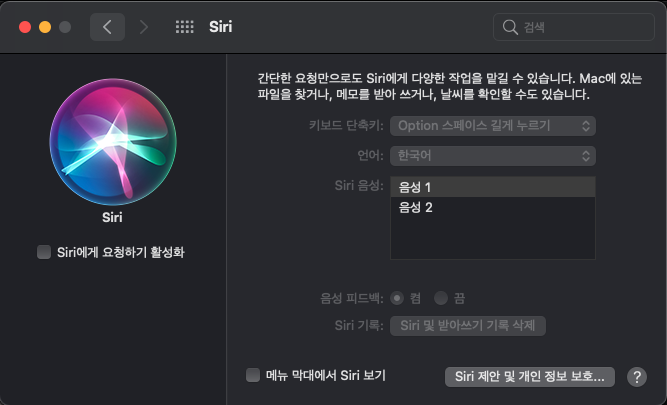Go back with the left chevron button

[x=107, y=27]
